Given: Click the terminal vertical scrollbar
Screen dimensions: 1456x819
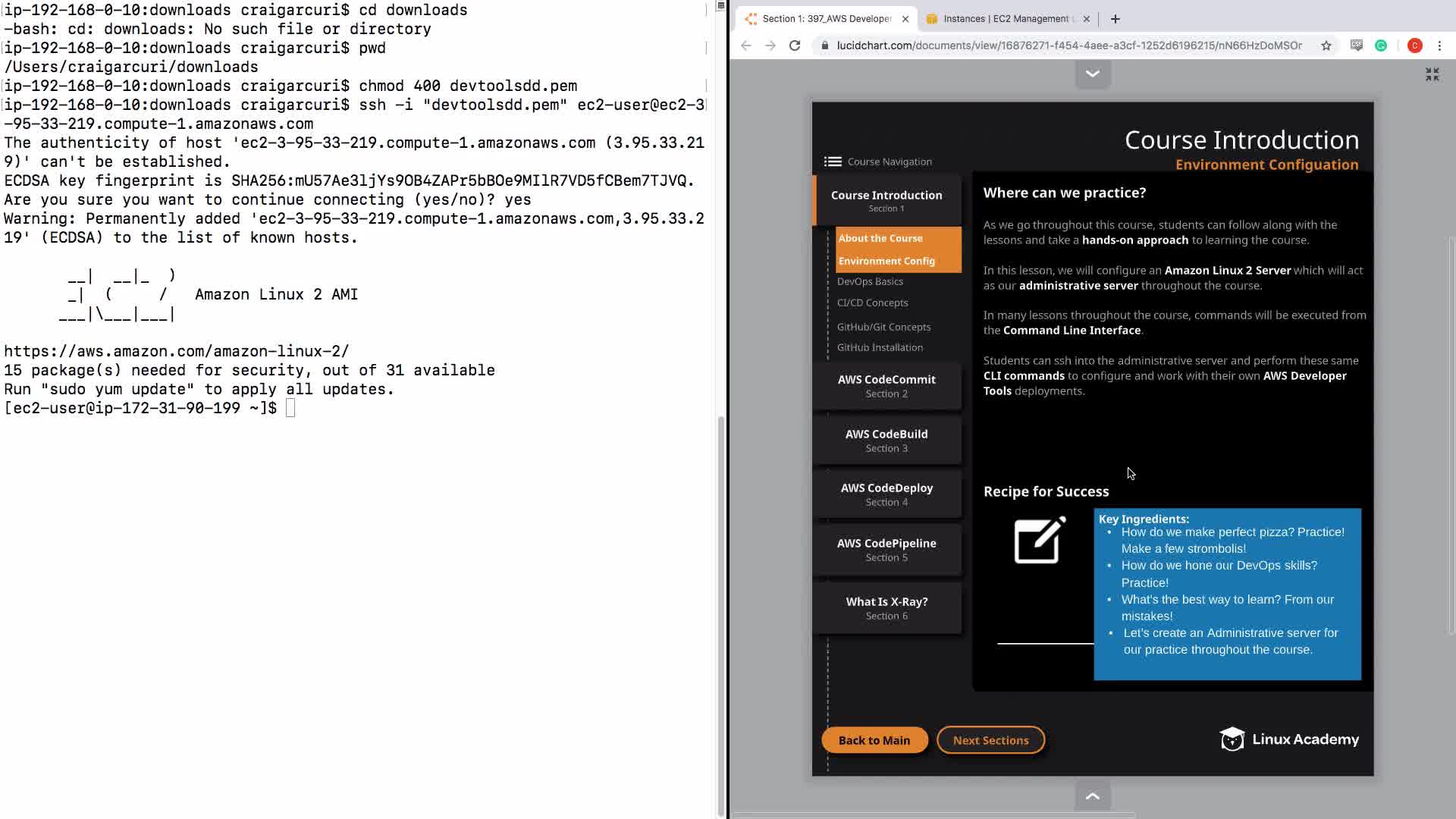Looking at the screenshot, I should coord(720,614).
